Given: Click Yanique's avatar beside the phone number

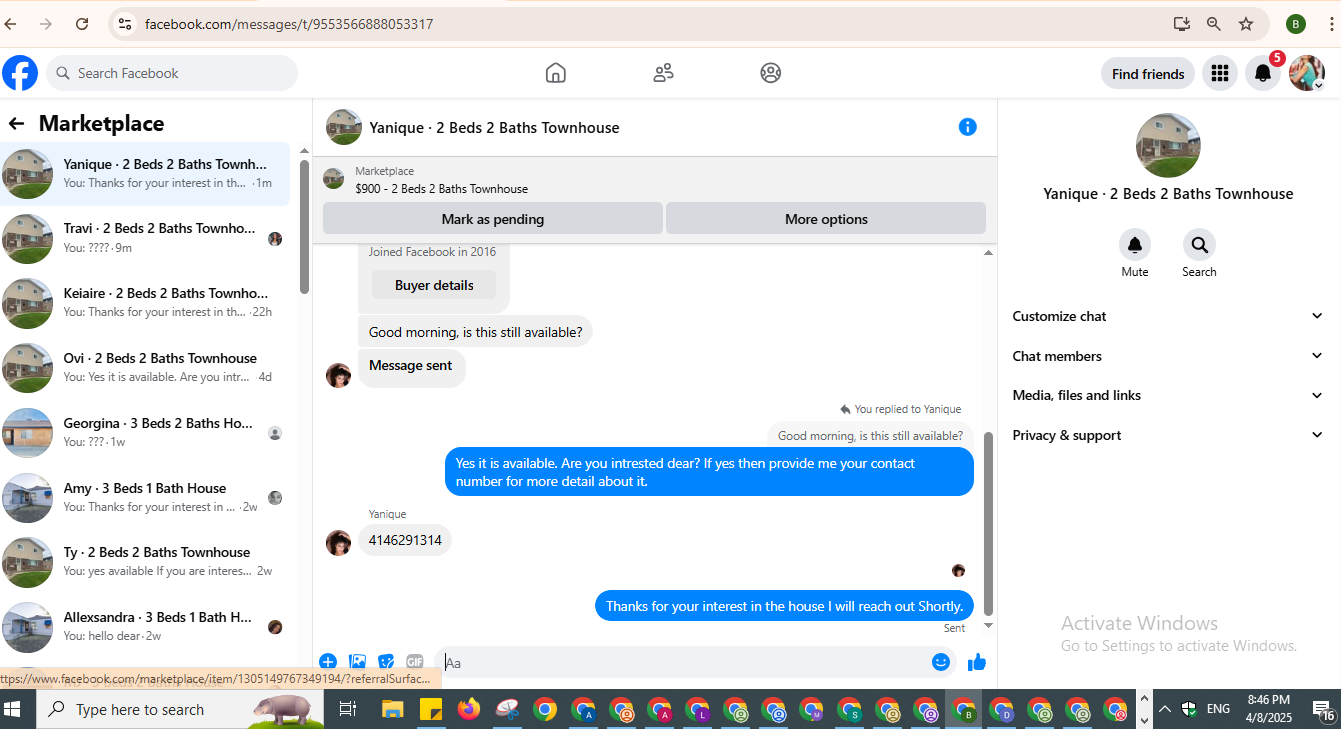Looking at the screenshot, I should coord(339,542).
